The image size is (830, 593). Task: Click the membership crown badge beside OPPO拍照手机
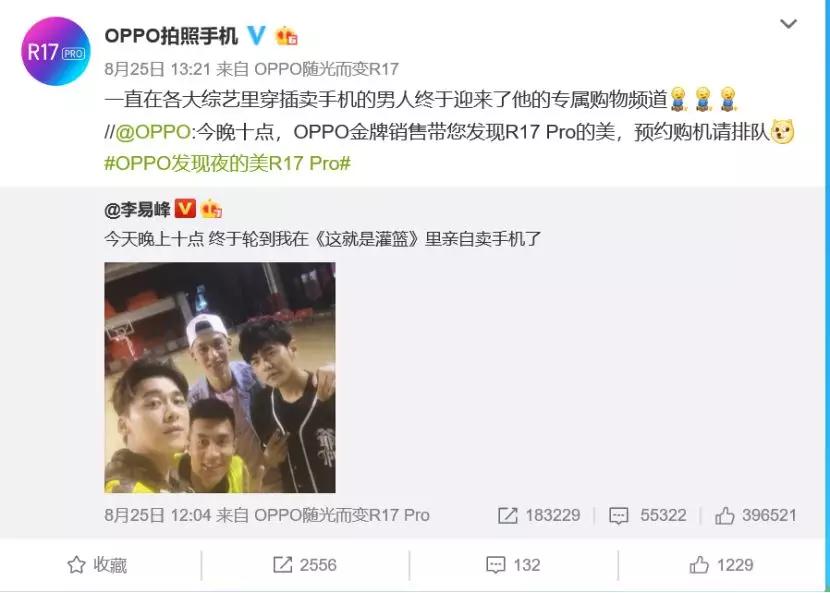point(286,36)
